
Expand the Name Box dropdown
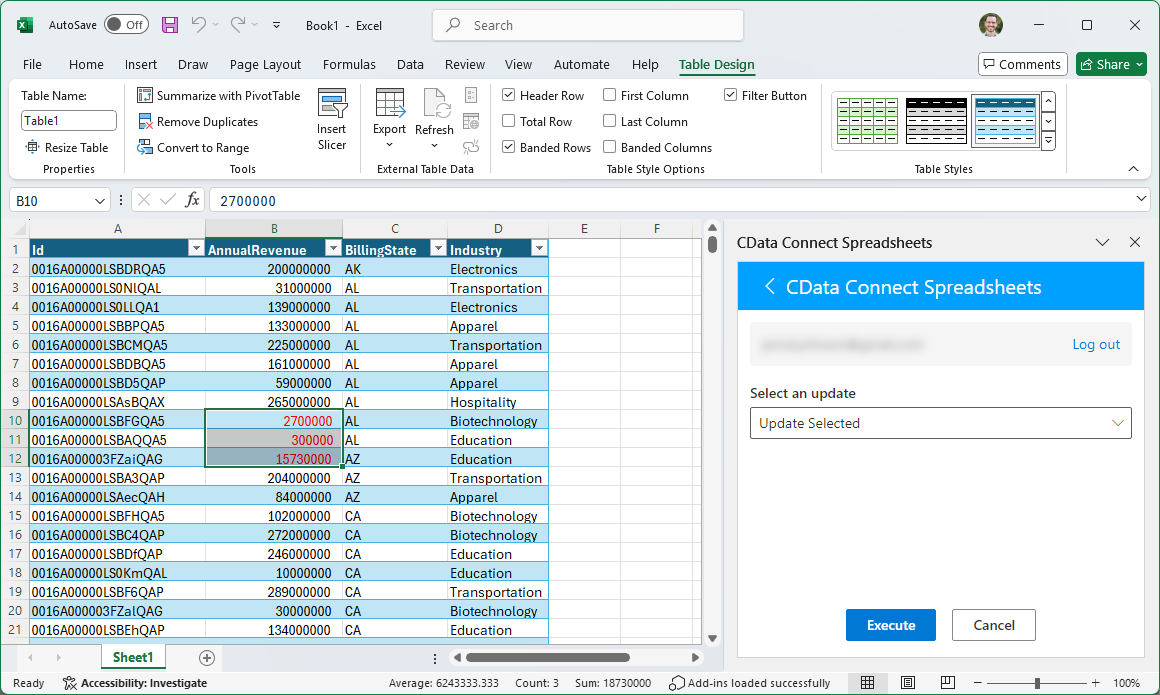[99, 201]
